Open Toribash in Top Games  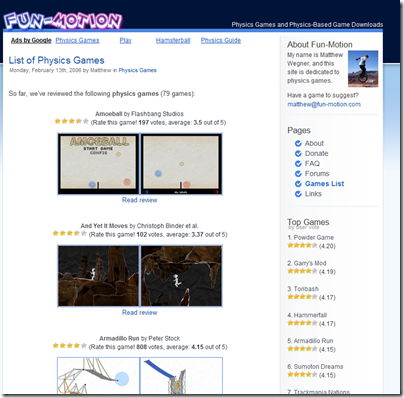(x=306, y=289)
